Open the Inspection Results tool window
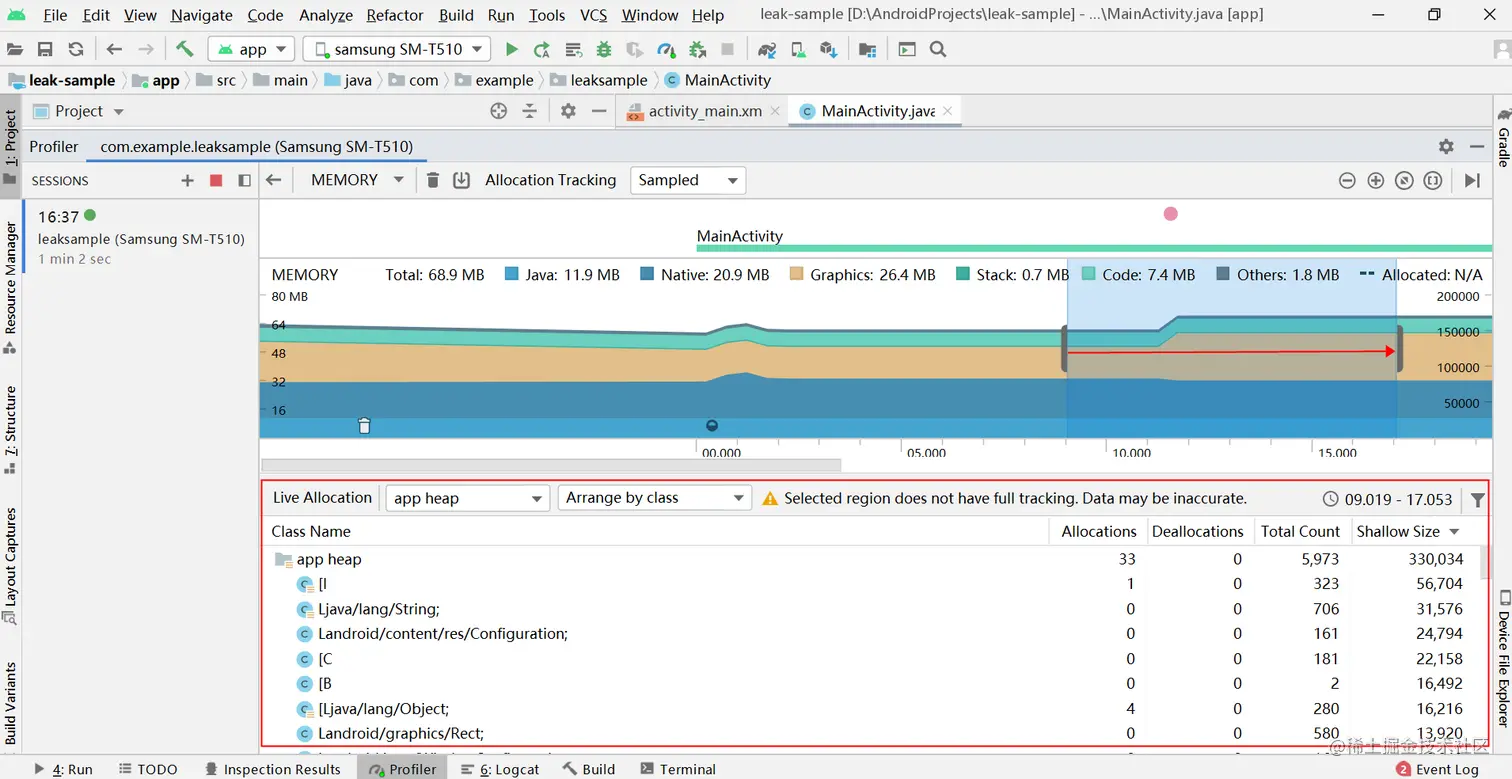Screen dimensions: 1512x779 pos(273,769)
